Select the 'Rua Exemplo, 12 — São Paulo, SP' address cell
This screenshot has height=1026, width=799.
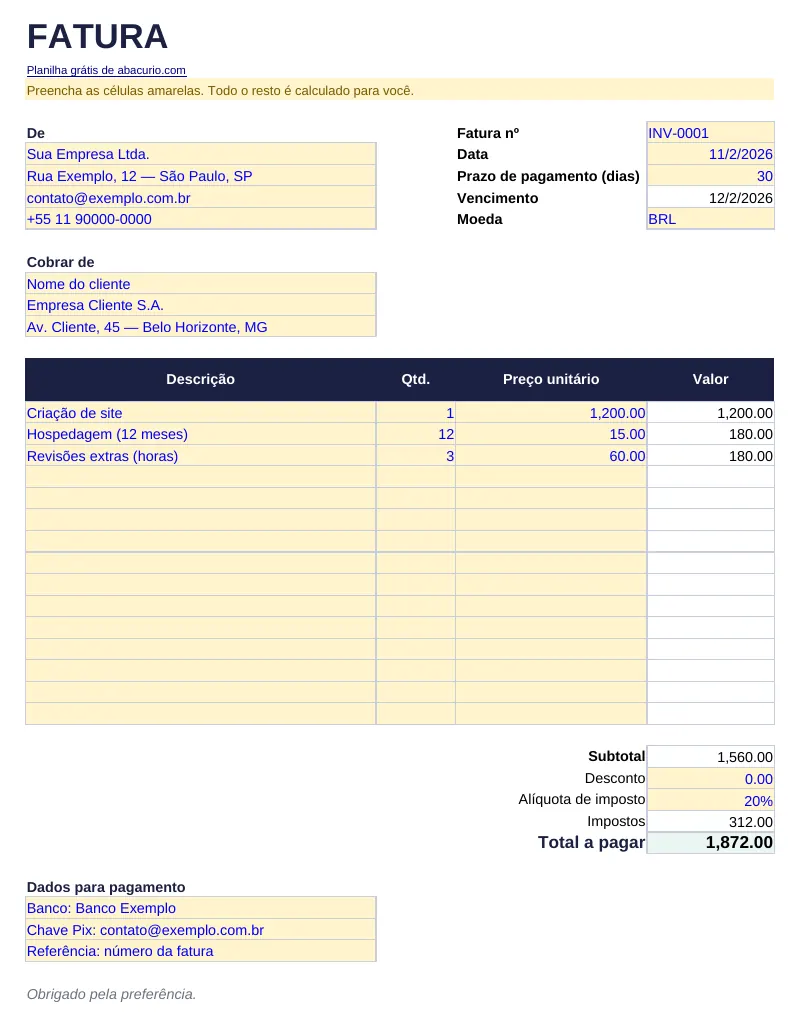(x=201, y=175)
